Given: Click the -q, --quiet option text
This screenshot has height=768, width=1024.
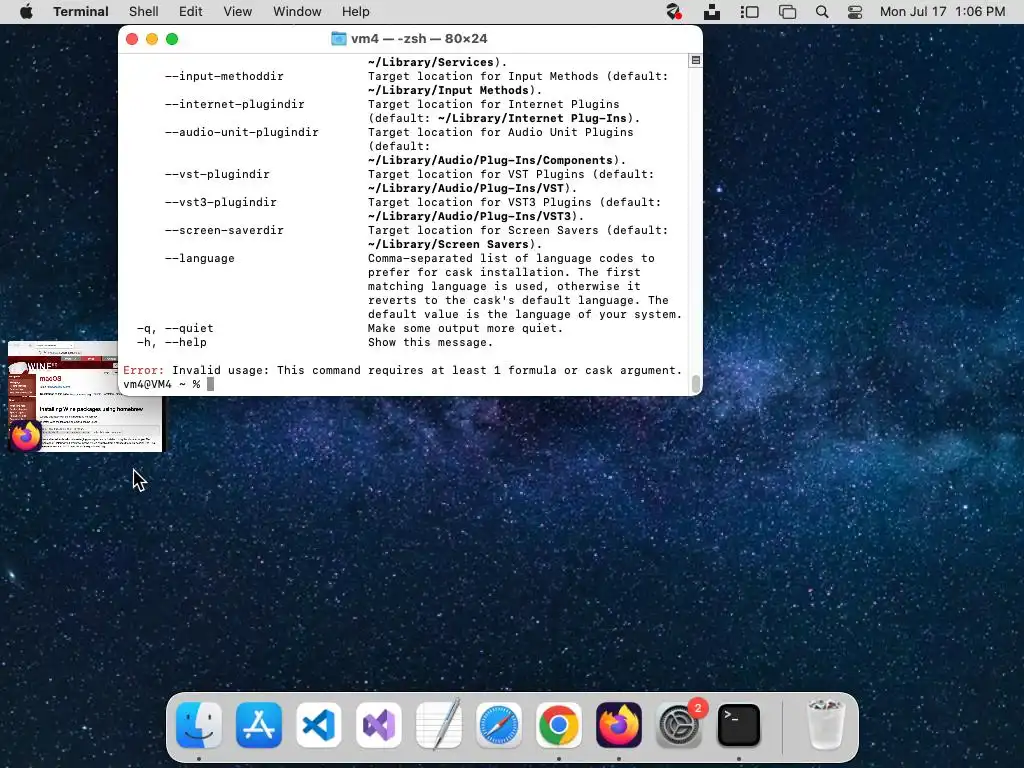Looking at the screenshot, I should (175, 328).
